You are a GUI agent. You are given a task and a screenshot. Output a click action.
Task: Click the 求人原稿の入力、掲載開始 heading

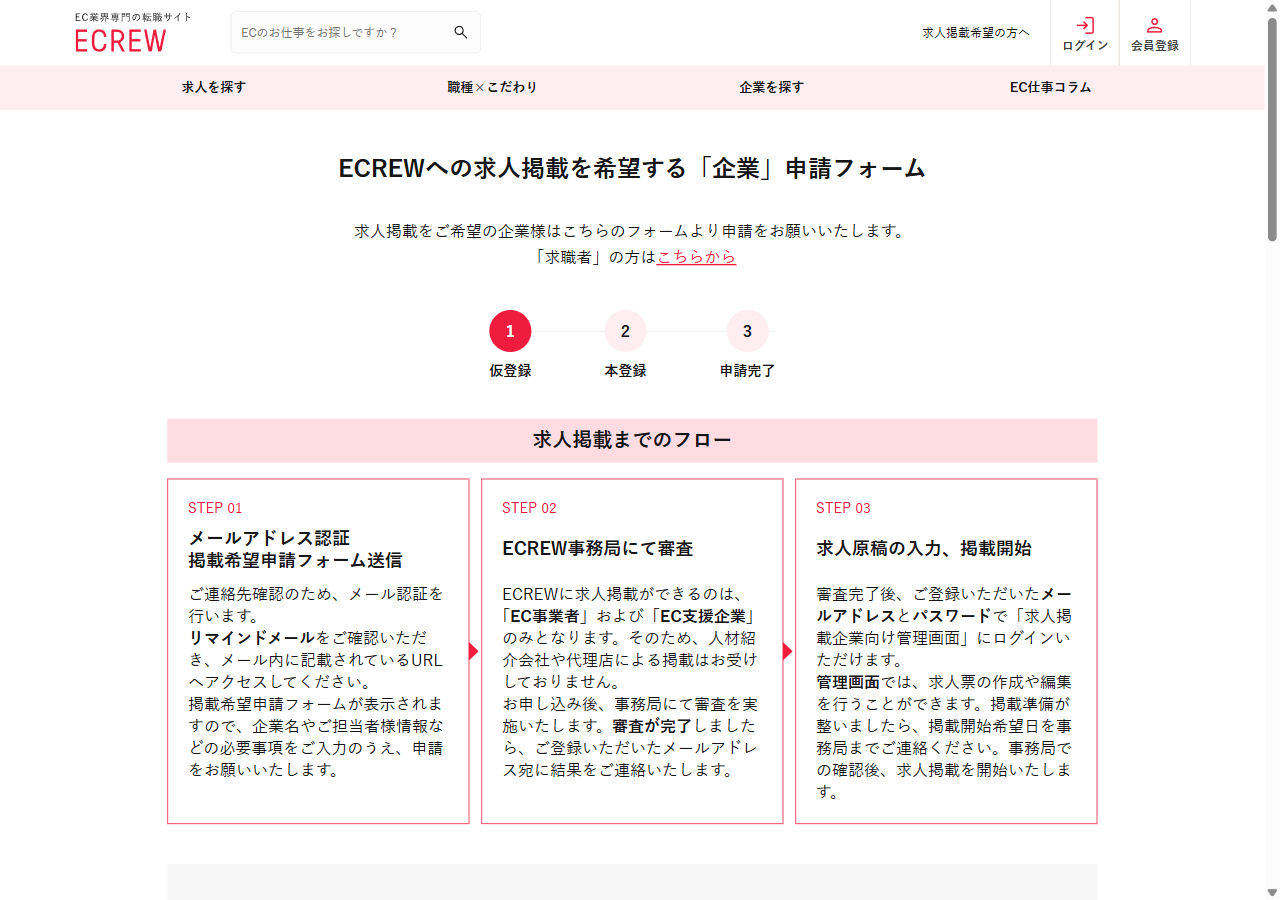pos(924,549)
